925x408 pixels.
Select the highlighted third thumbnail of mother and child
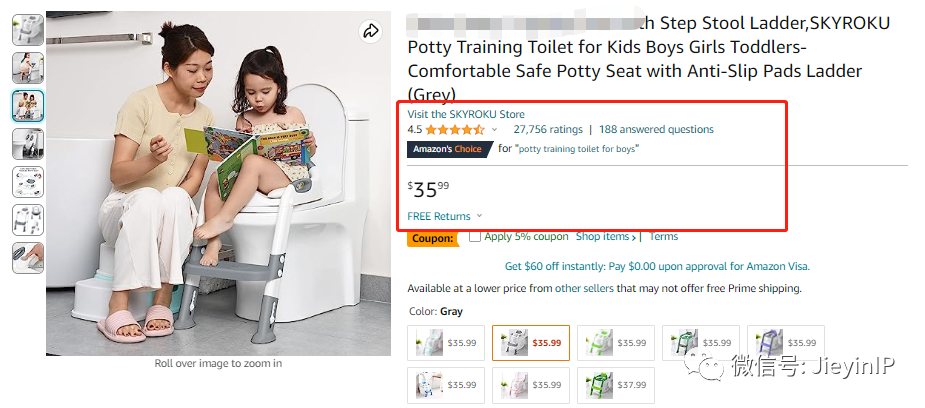pyautogui.click(x=28, y=106)
